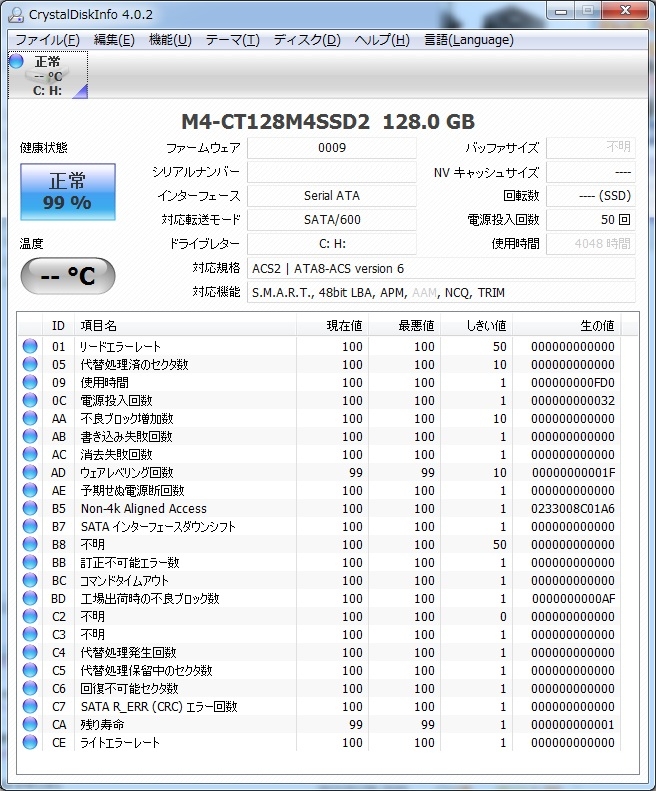Click status orb for ID 0C 電源投入回数
656x791 pixels.
coord(30,400)
